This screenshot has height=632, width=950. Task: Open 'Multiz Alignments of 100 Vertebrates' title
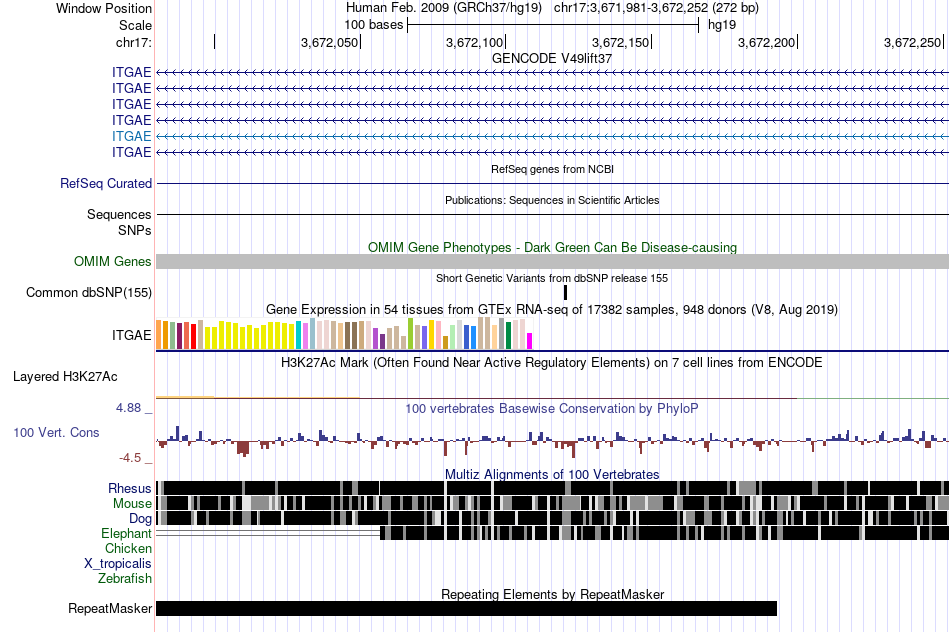tap(552, 474)
